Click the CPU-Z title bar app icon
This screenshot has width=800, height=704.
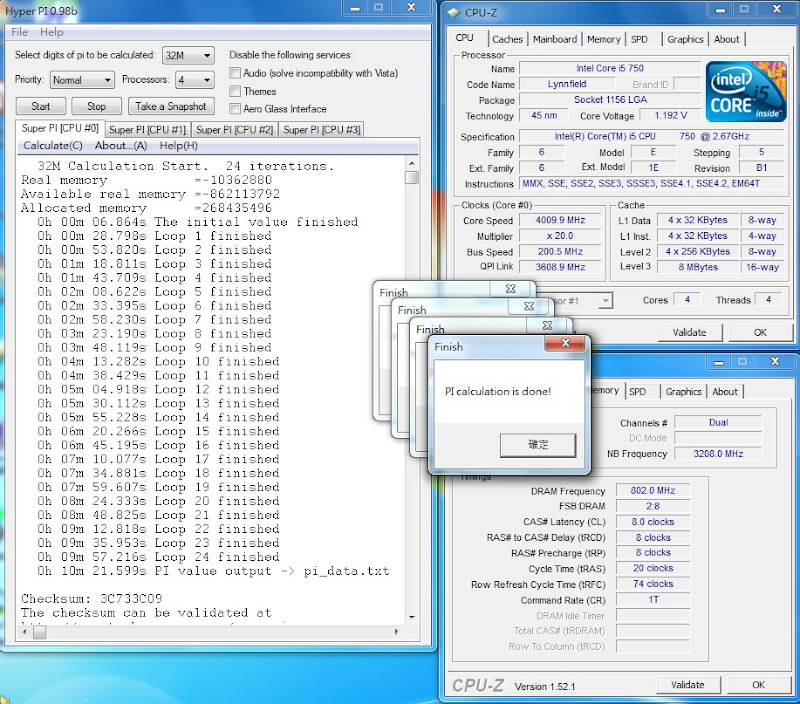[454, 12]
